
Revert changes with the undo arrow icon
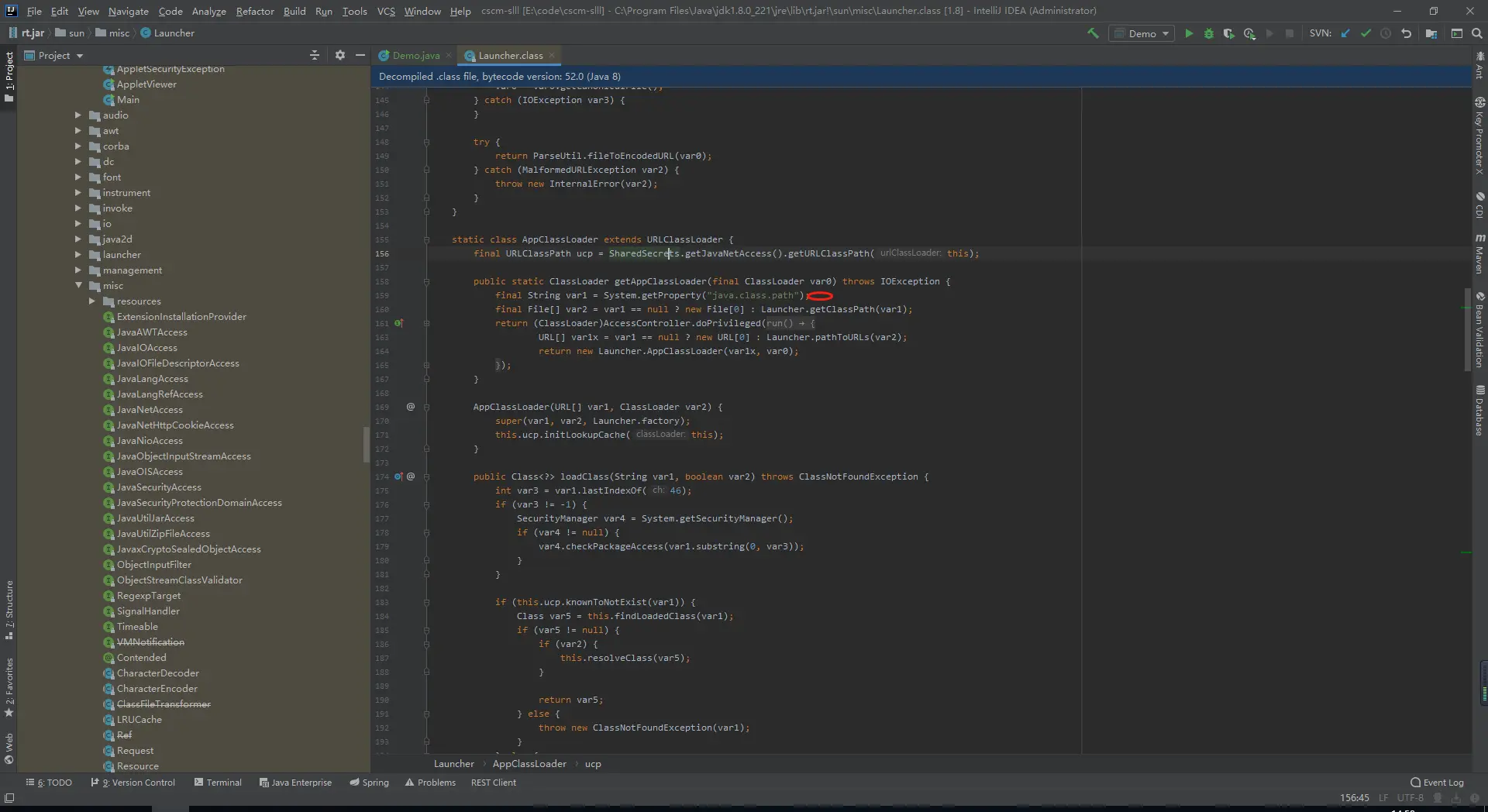[x=1406, y=33]
